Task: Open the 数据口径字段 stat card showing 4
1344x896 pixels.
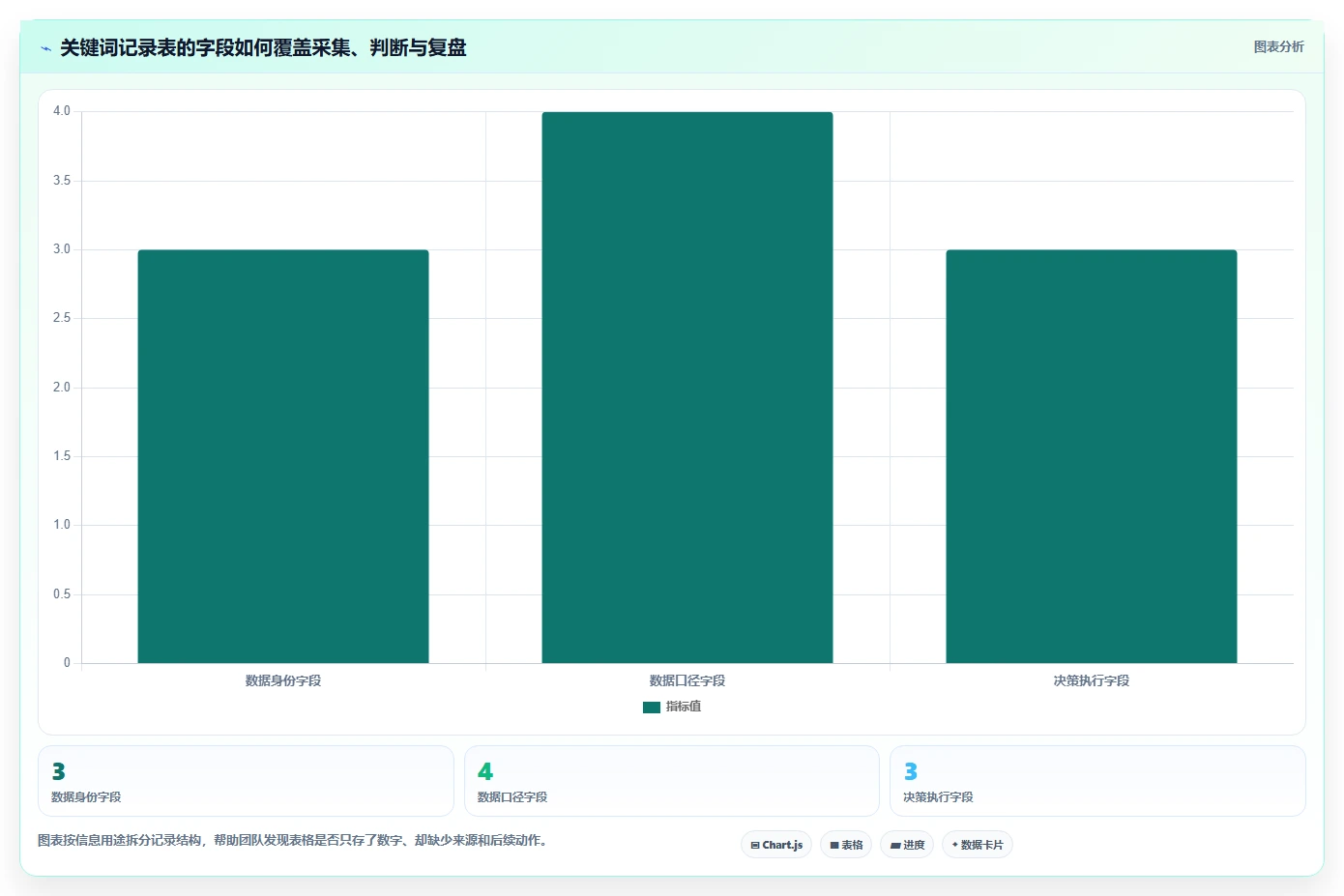Action: pos(672,781)
